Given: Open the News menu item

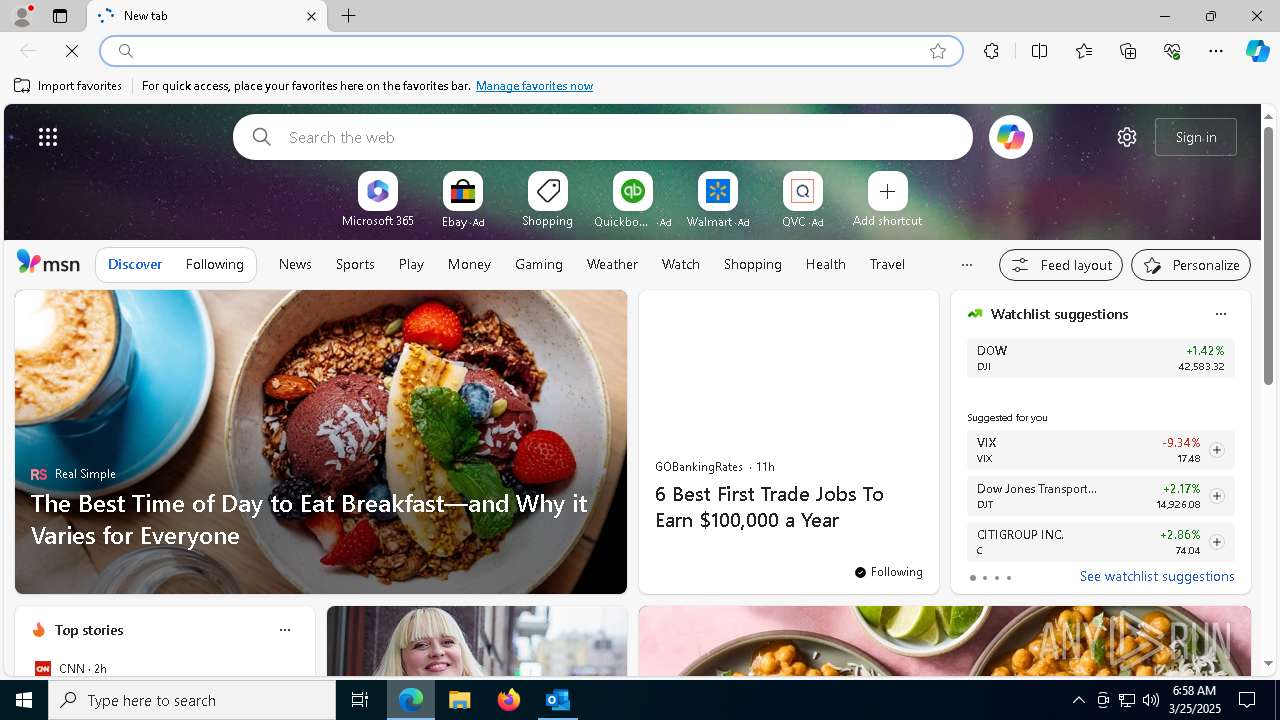Looking at the screenshot, I should click(x=295, y=264).
